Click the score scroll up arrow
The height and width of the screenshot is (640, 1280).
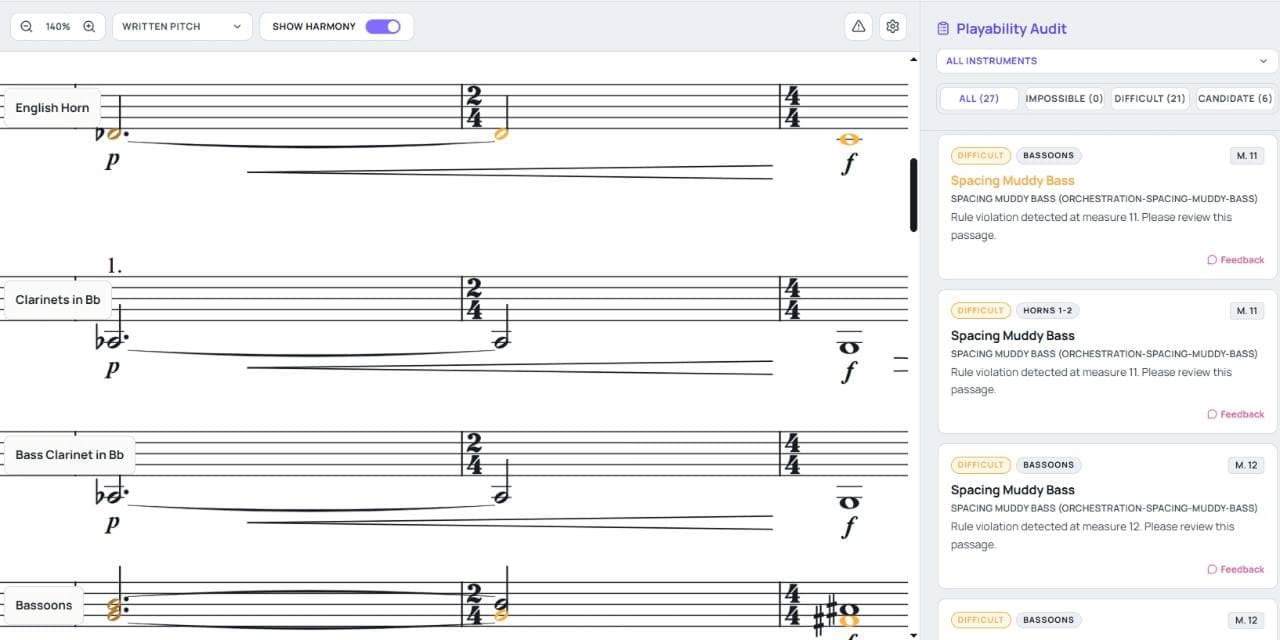pos(913,60)
